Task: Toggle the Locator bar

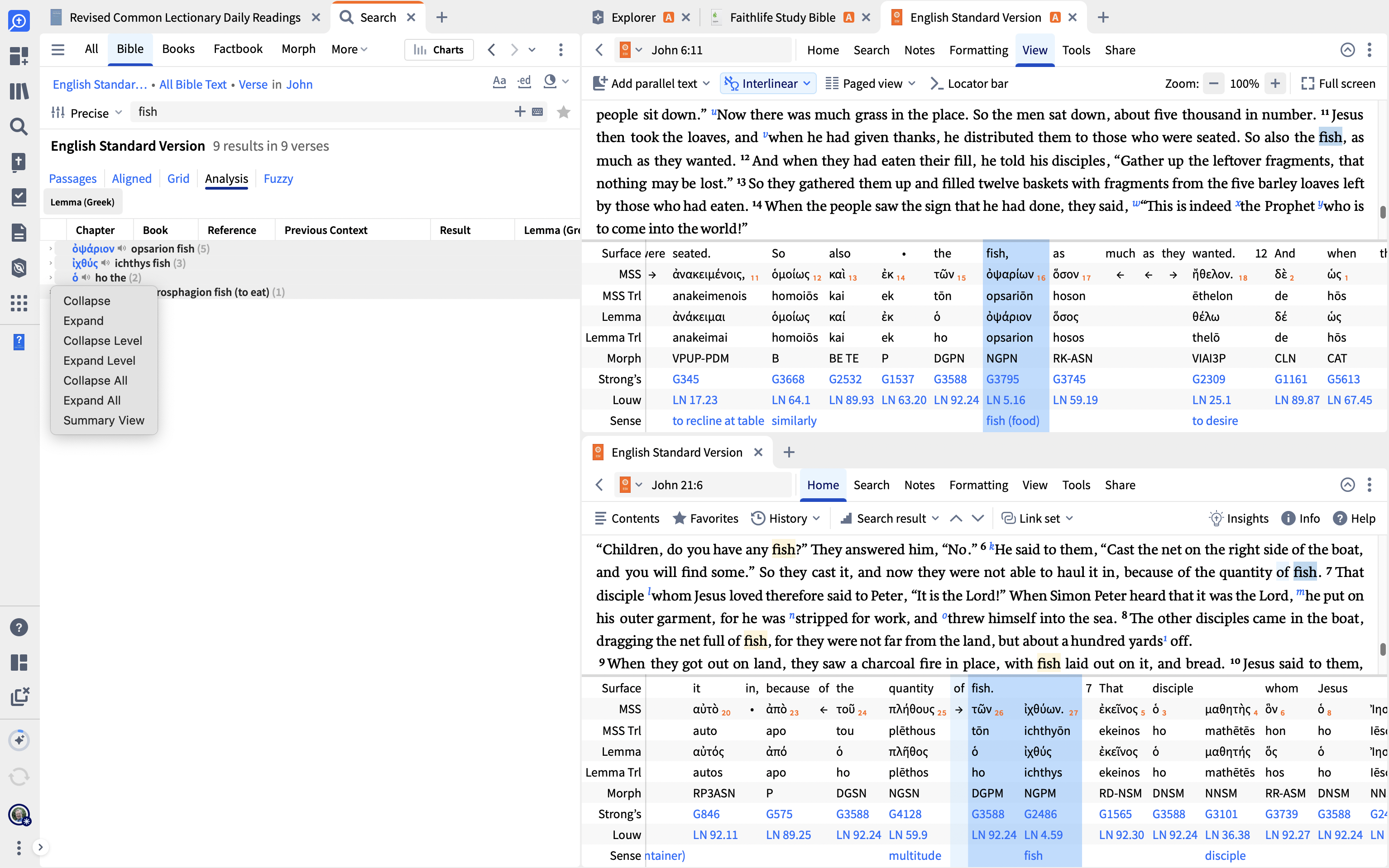Action: point(969,84)
